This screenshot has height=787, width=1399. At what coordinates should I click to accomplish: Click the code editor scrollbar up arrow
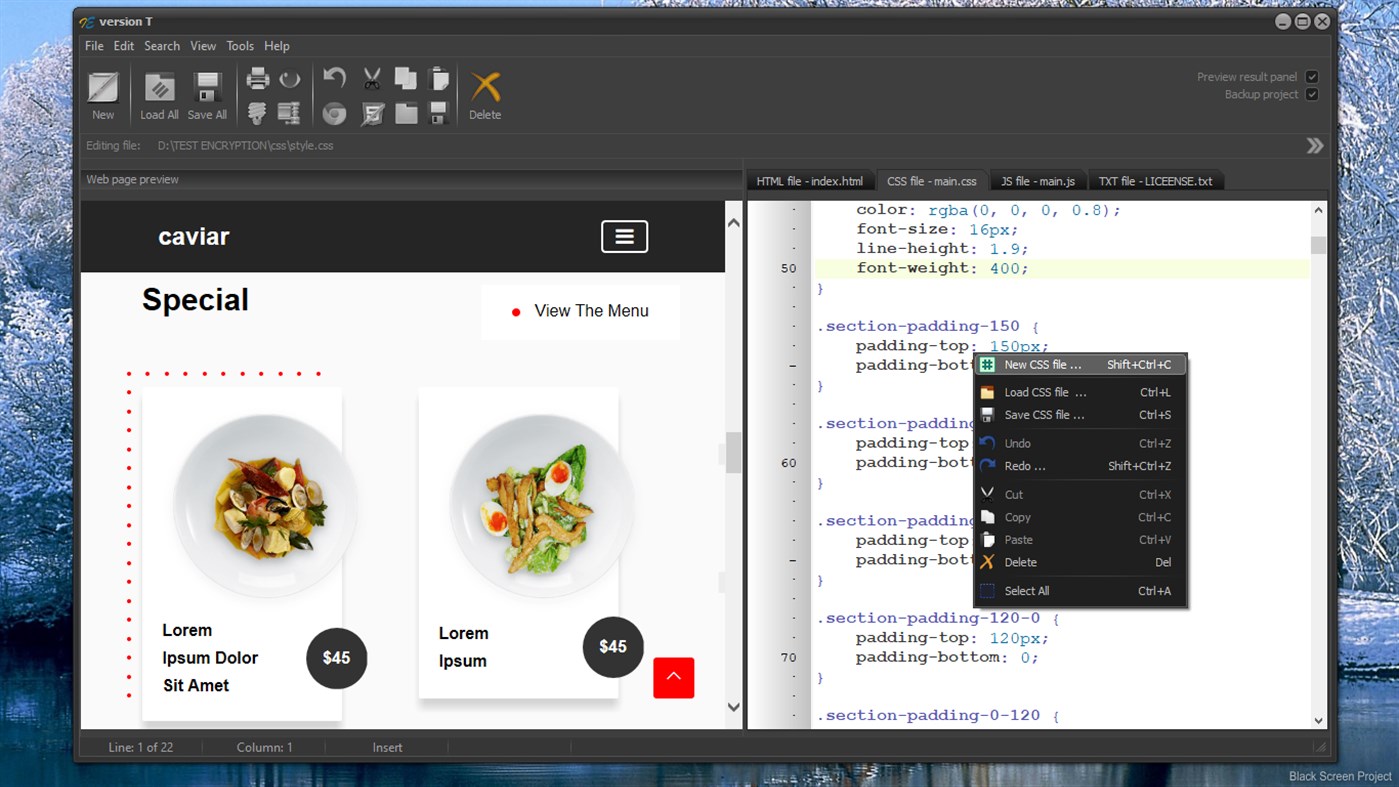pyautogui.click(x=1318, y=210)
